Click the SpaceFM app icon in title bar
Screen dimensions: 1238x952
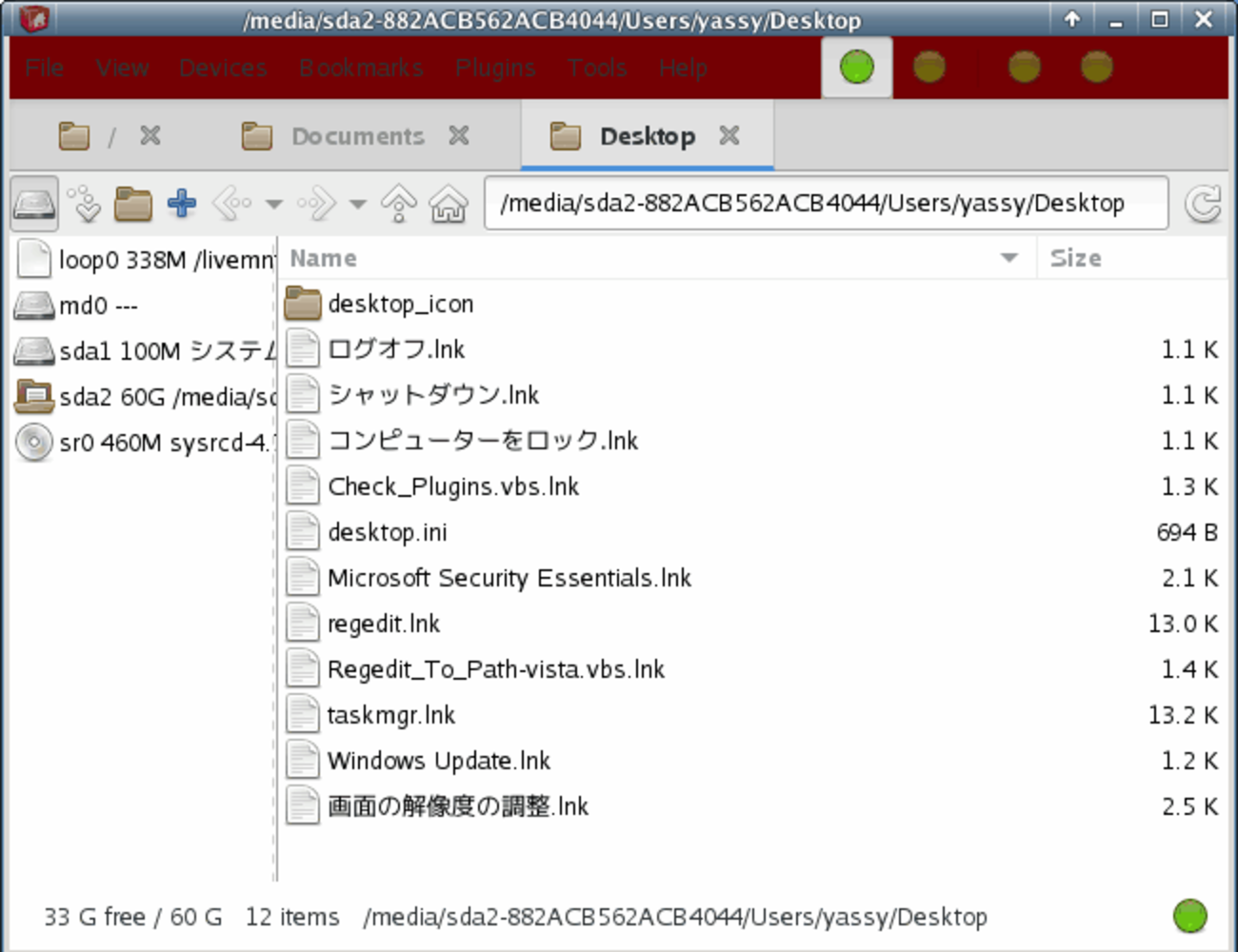pos(33,18)
